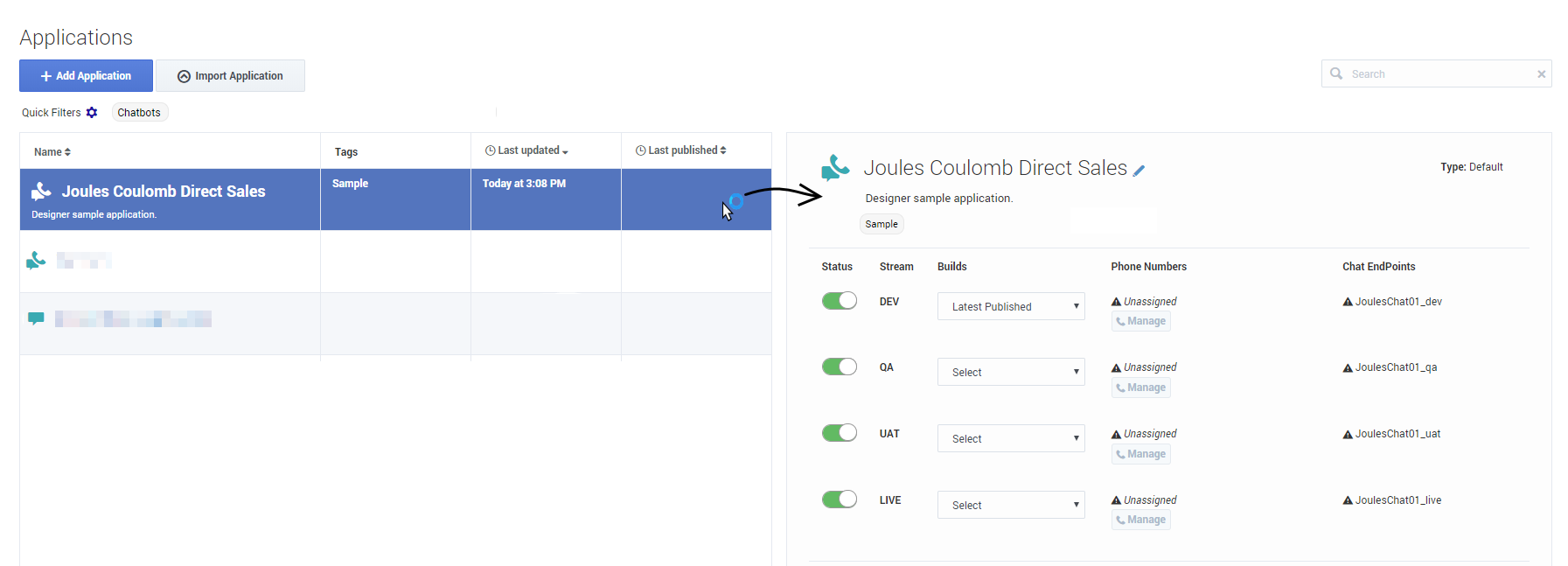Click the large phone icon in details header

pos(835,167)
